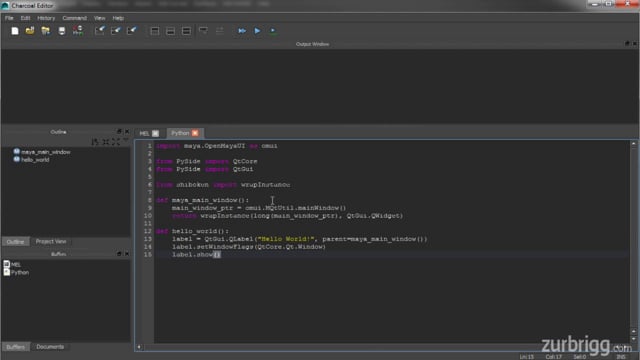The width and height of the screenshot is (640, 360).
Task: Click line 15 label.show code
Action: click(x=196, y=254)
